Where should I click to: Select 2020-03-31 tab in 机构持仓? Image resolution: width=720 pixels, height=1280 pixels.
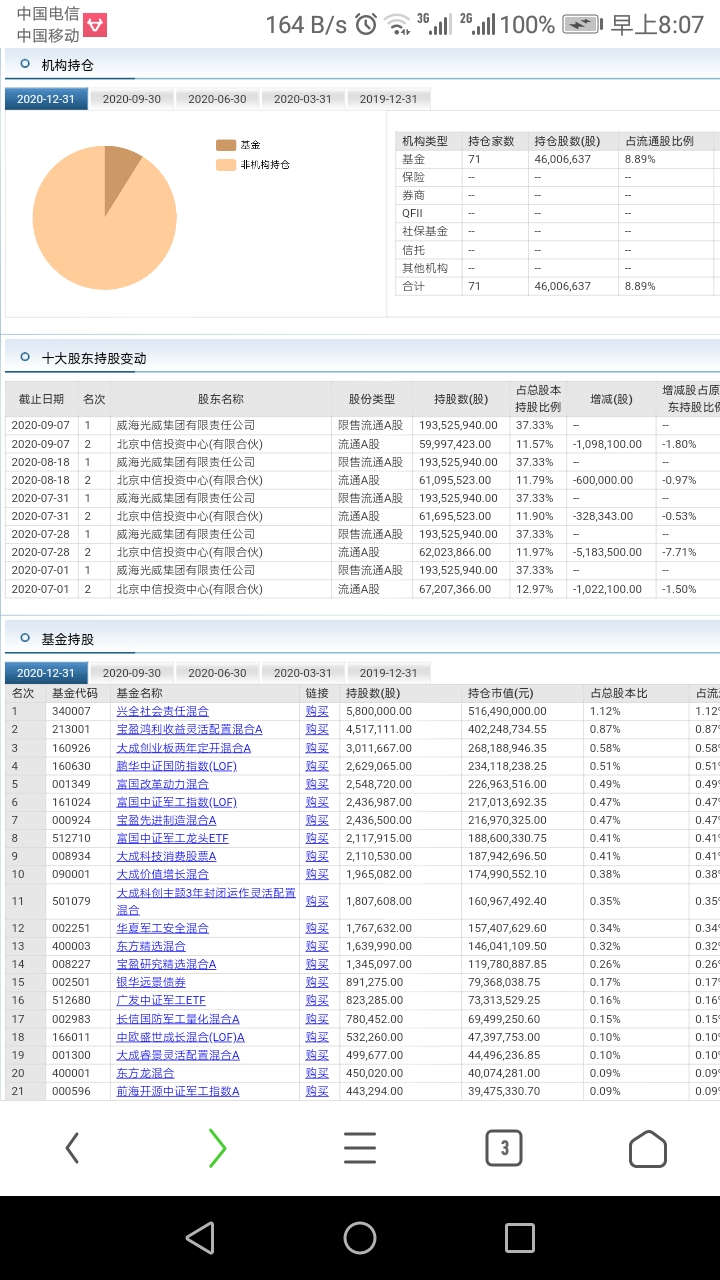303,99
